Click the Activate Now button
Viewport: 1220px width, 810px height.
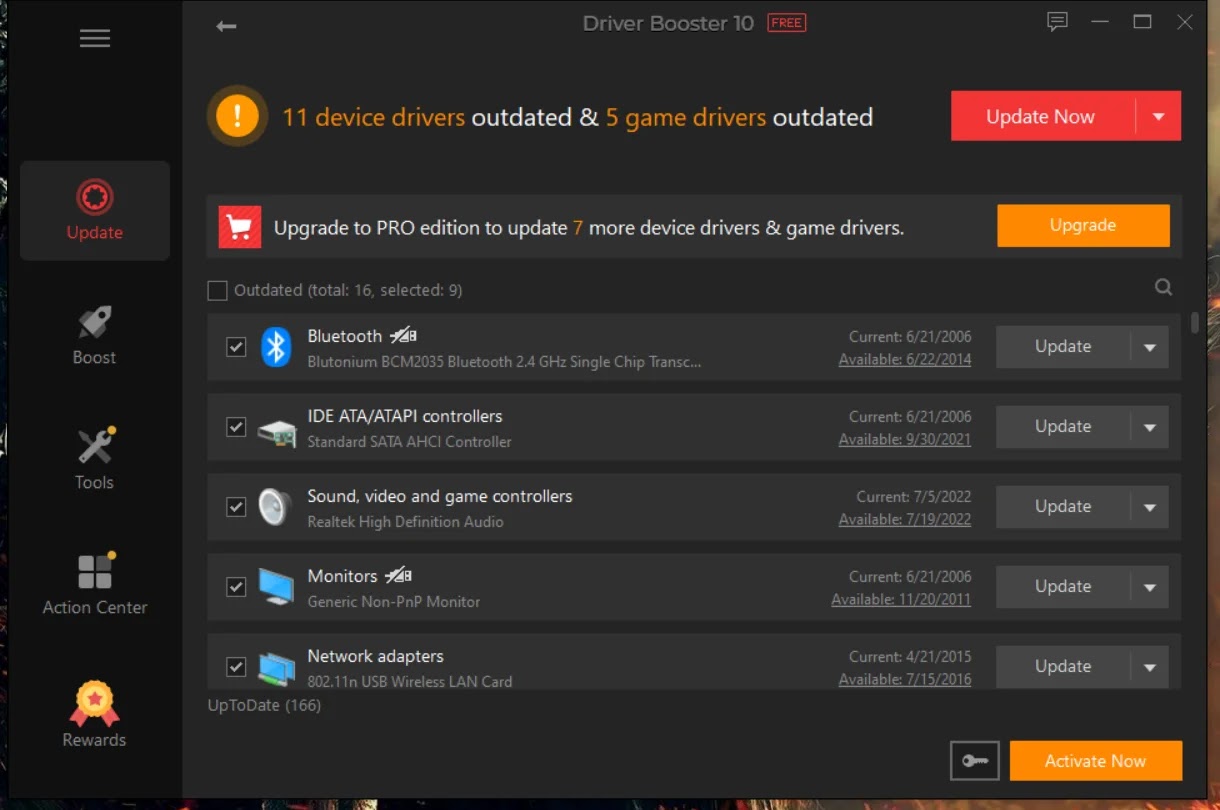[x=1096, y=761]
